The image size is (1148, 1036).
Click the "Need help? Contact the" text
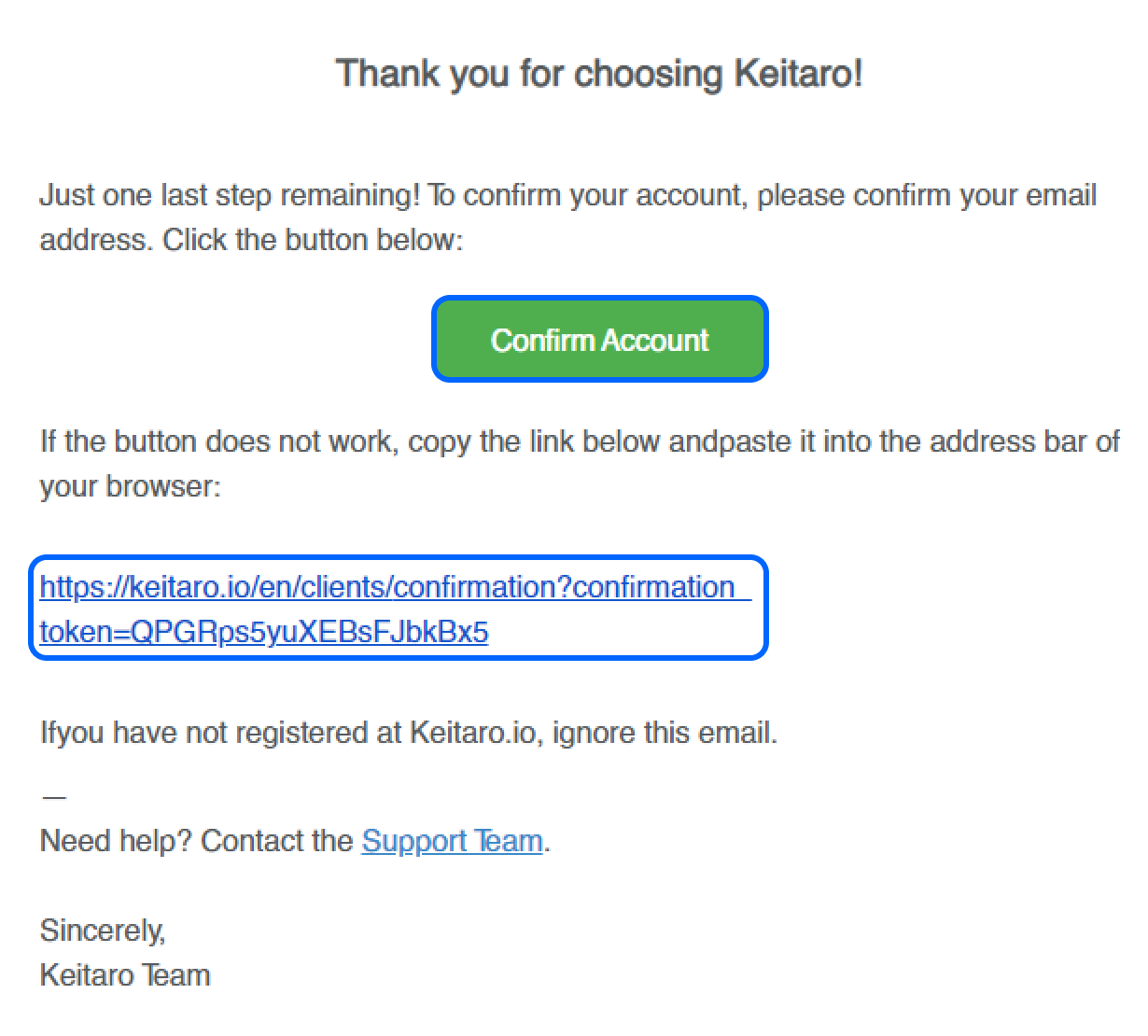[197, 841]
